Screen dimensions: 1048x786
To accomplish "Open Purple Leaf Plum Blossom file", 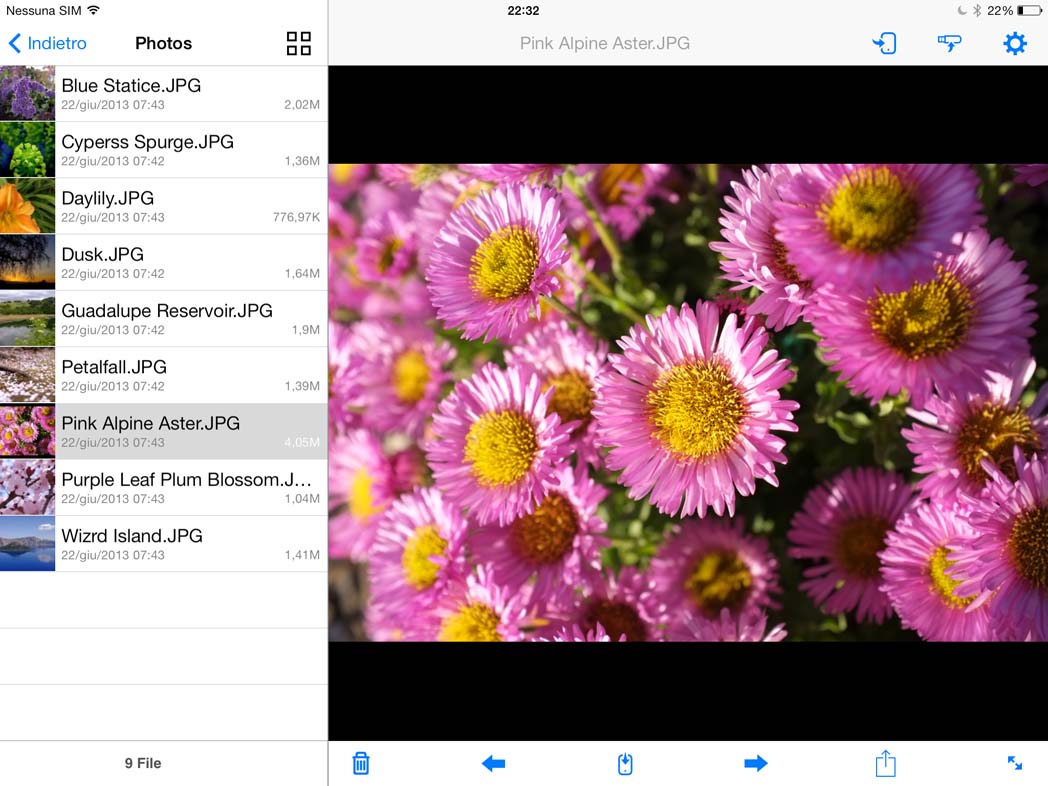I will (164, 487).
